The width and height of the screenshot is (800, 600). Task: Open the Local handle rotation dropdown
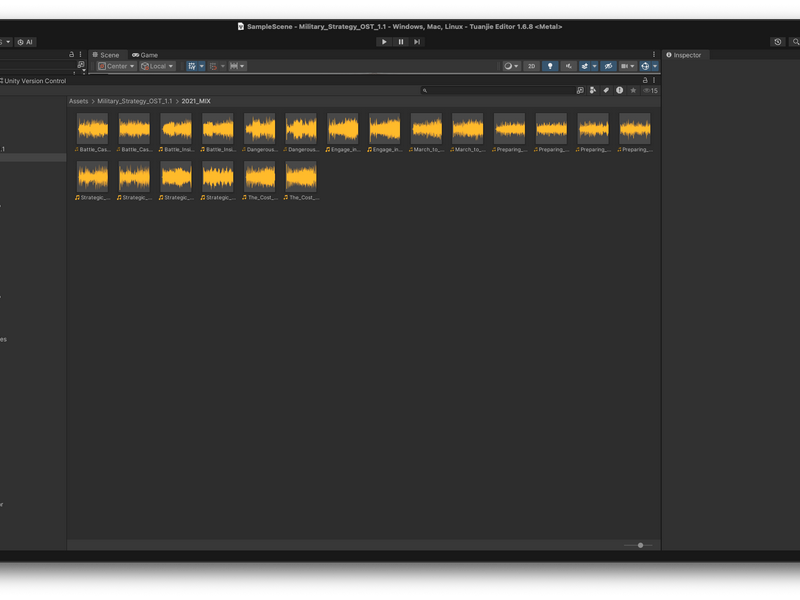(157, 66)
